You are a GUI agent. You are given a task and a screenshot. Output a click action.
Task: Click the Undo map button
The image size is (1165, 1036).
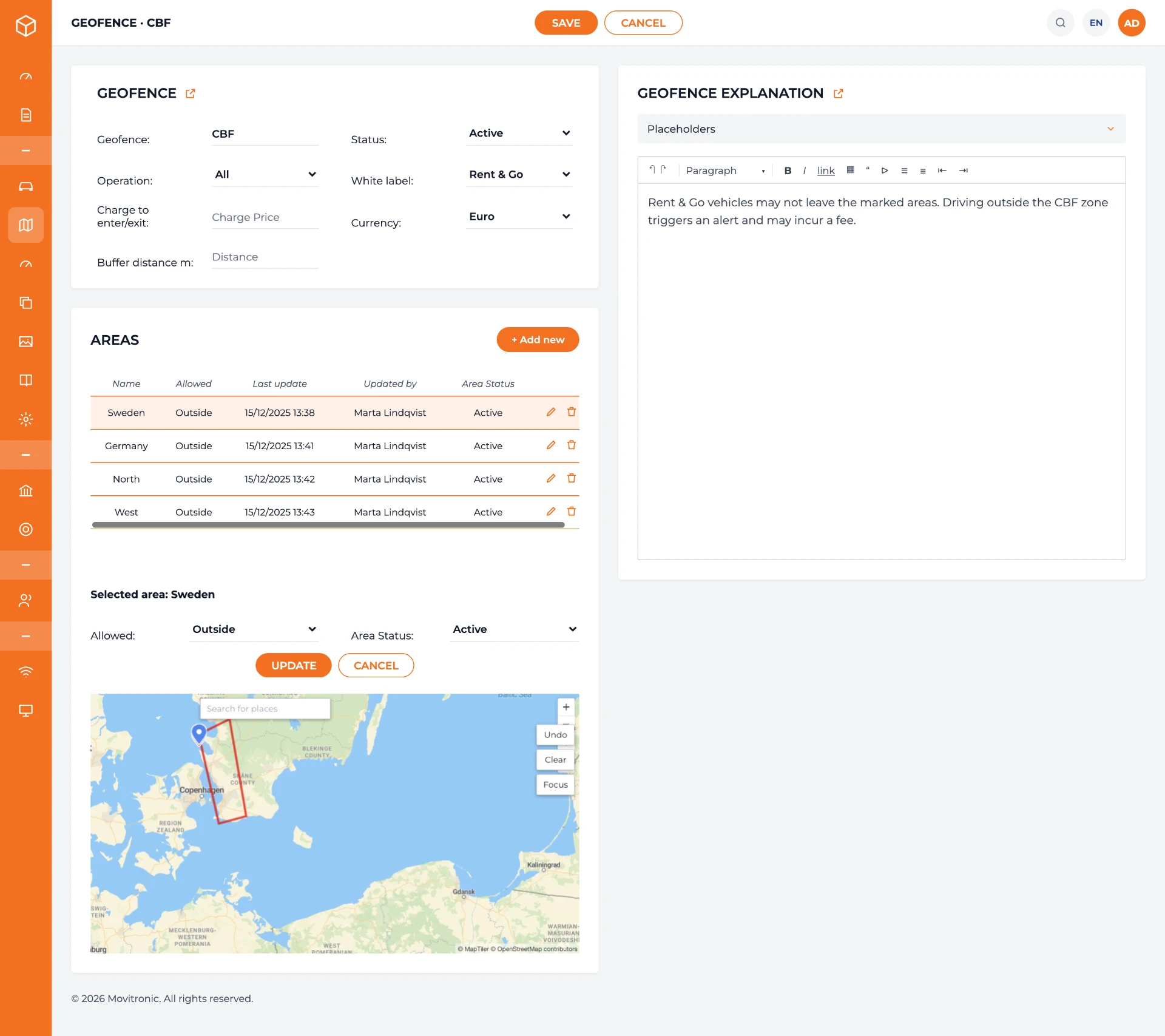[x=555, y=734]
